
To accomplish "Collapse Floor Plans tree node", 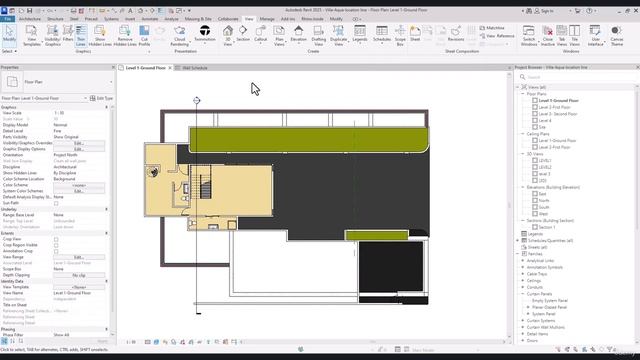I will tap(523, 94).
